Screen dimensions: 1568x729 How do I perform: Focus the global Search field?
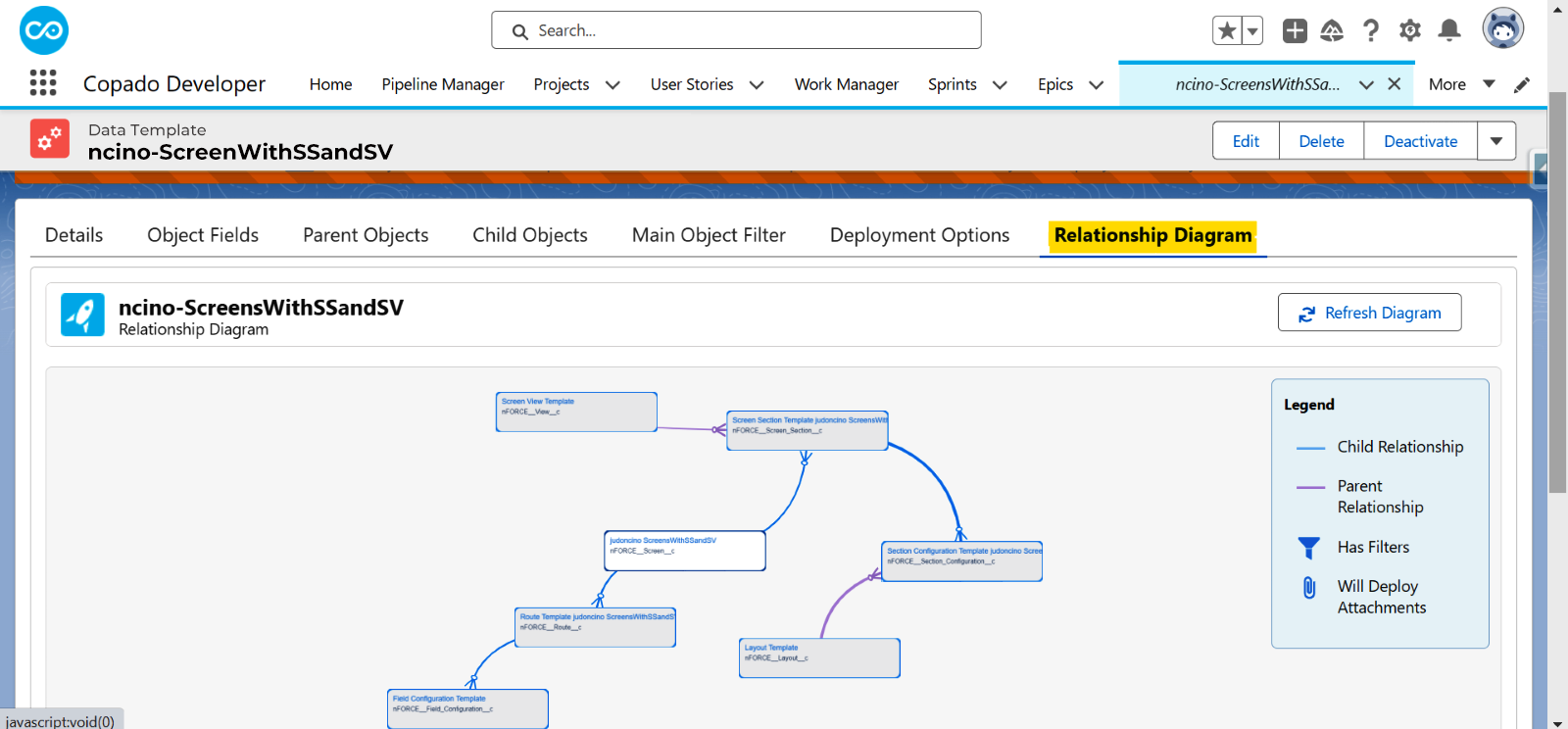click(x=736, y=30)
